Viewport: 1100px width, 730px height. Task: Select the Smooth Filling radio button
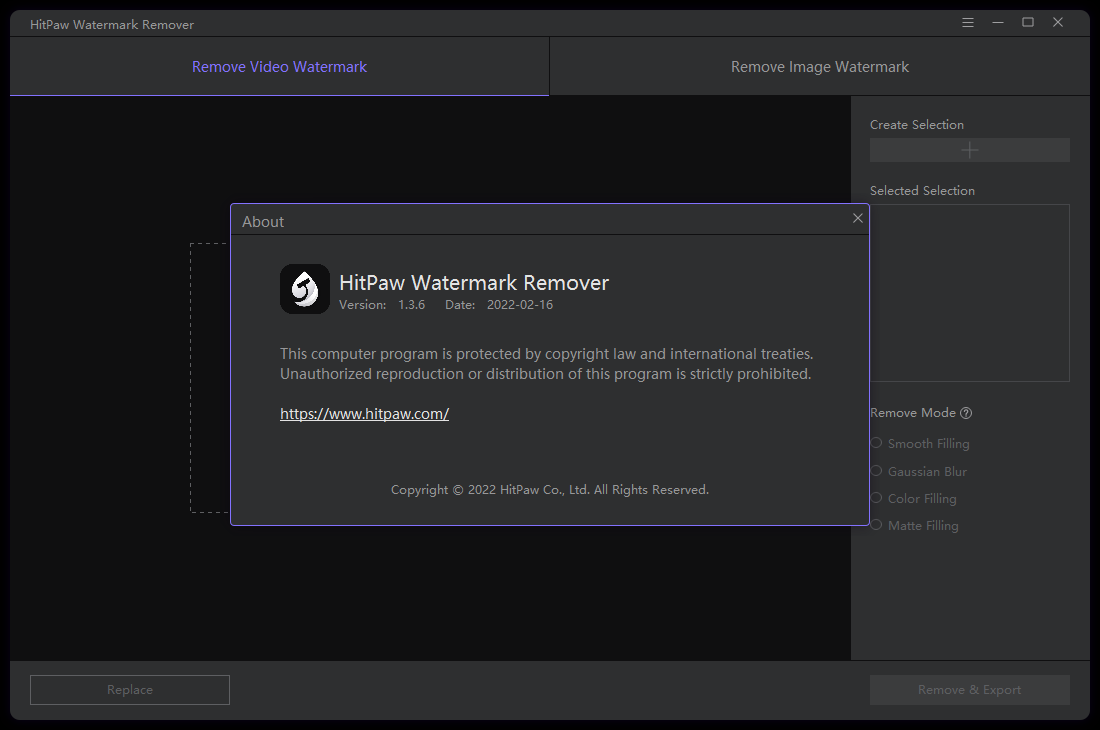tap(876, 443)
